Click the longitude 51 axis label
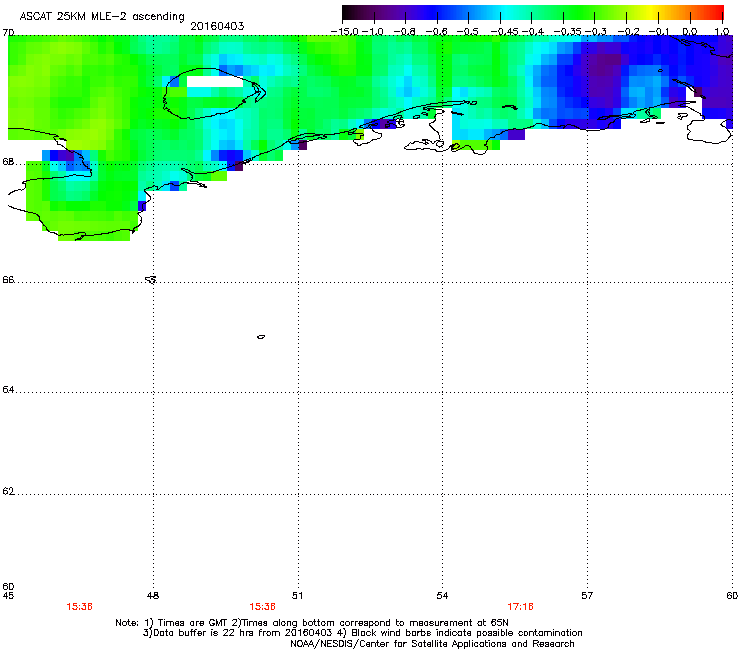The image size is (740, 650). 297,596
